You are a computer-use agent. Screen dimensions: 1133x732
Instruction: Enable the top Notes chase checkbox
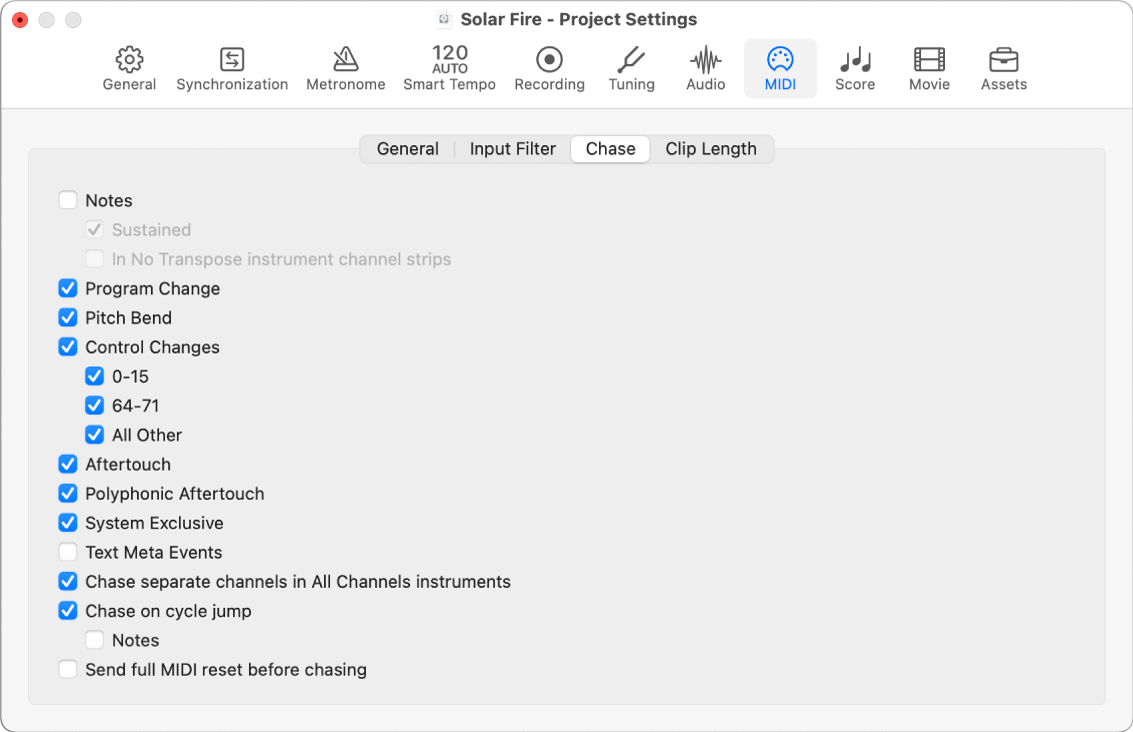click(68, 200)
